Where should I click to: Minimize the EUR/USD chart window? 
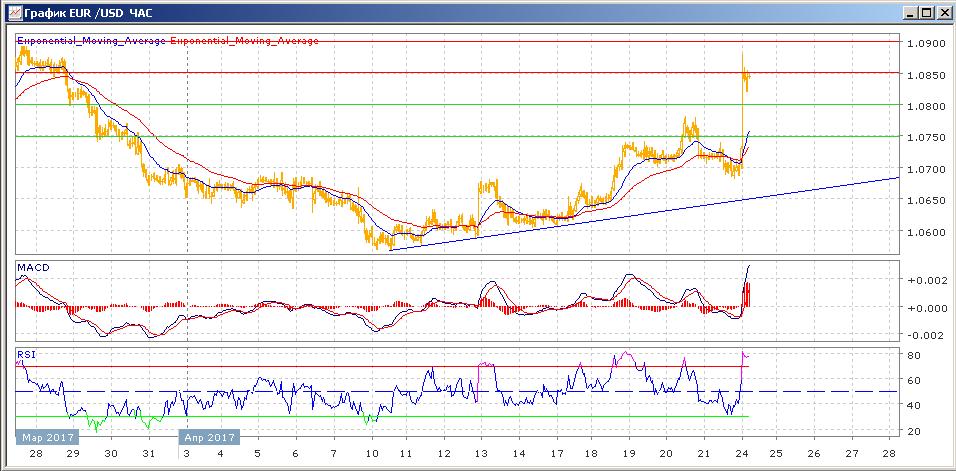point(910,12)
